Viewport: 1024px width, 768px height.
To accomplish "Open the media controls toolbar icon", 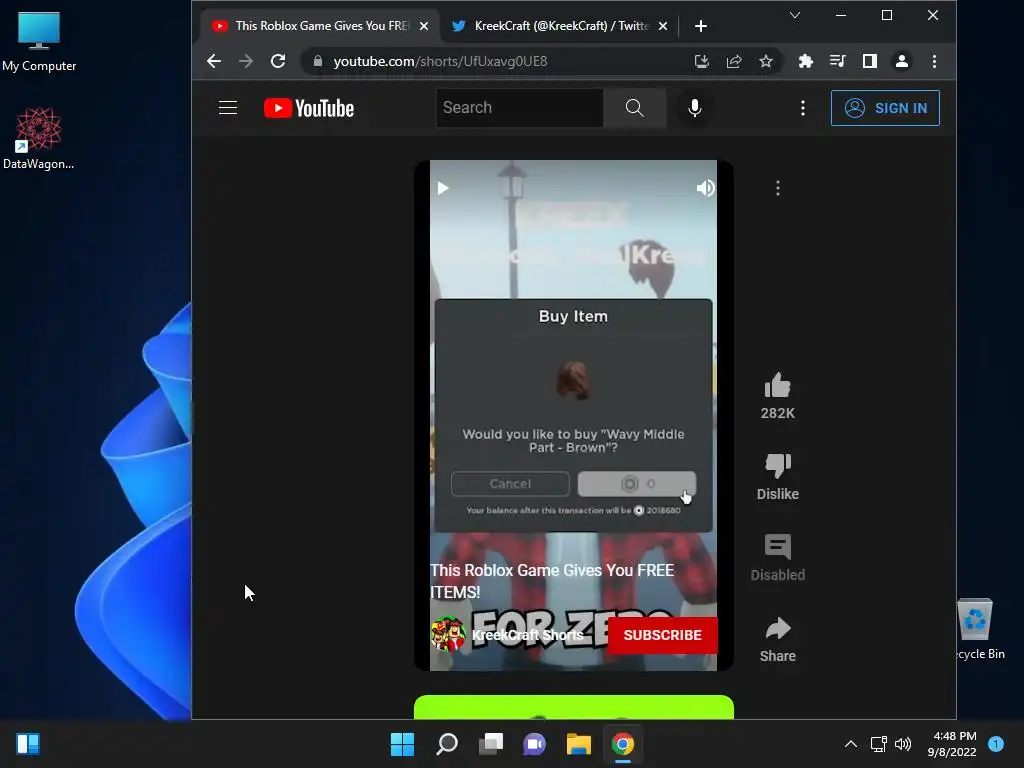I will click(837, 61).
